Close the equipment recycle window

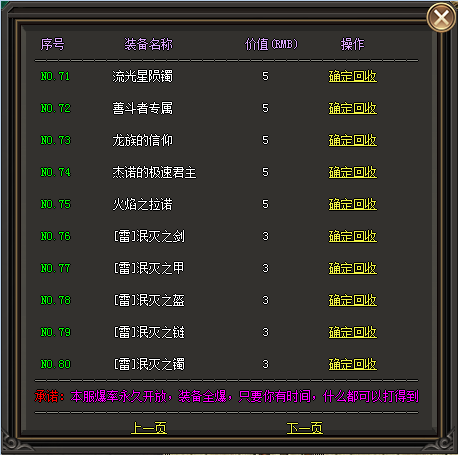pyautogui.click(x=441, y=17)
